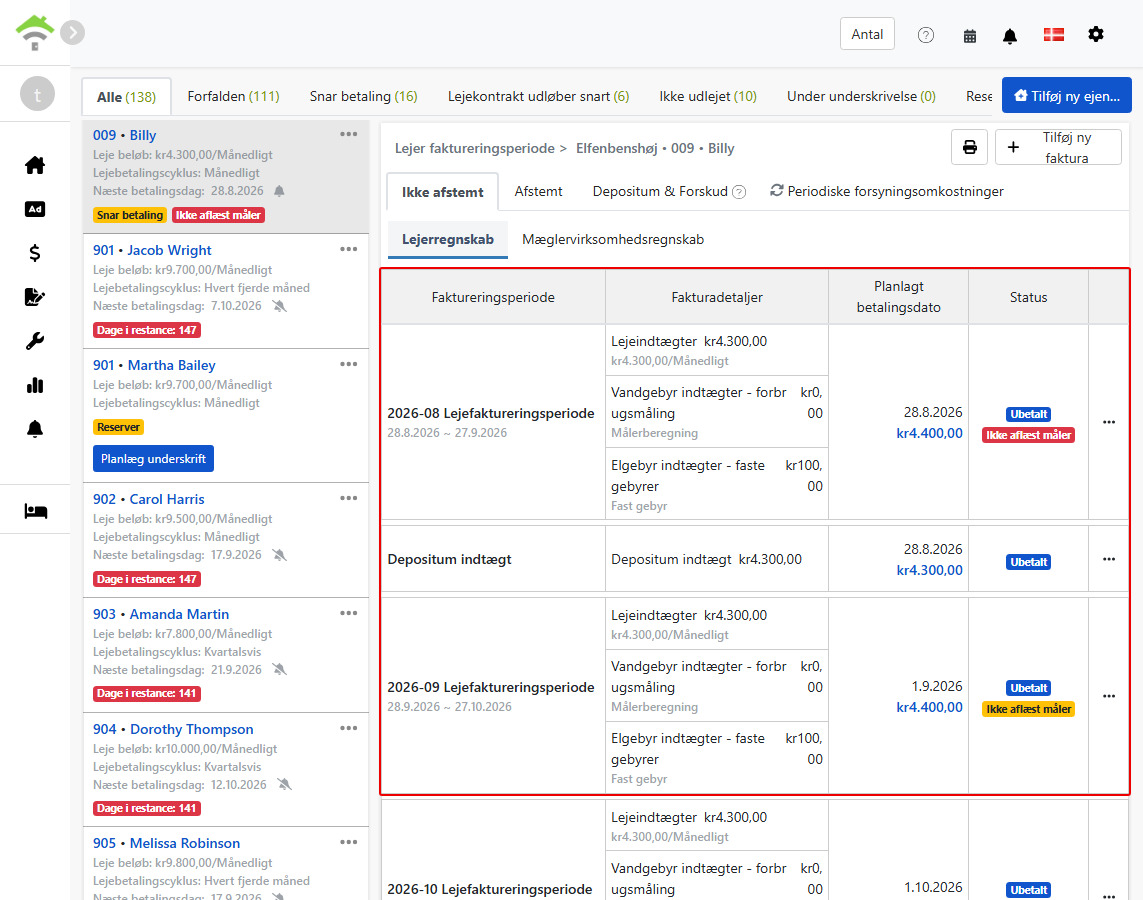
Task: Open the maintenance wrench sidebar icon
Action: point(35,341)
